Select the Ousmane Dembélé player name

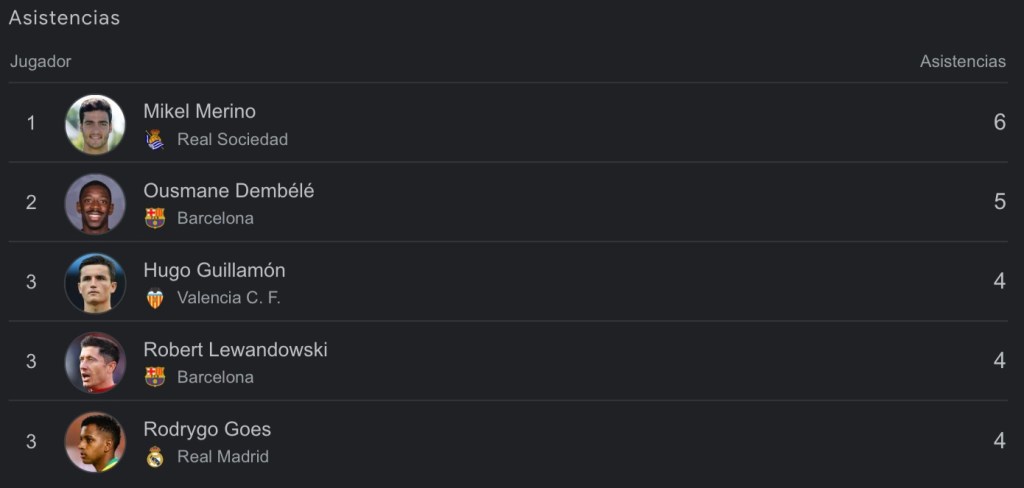228,191
